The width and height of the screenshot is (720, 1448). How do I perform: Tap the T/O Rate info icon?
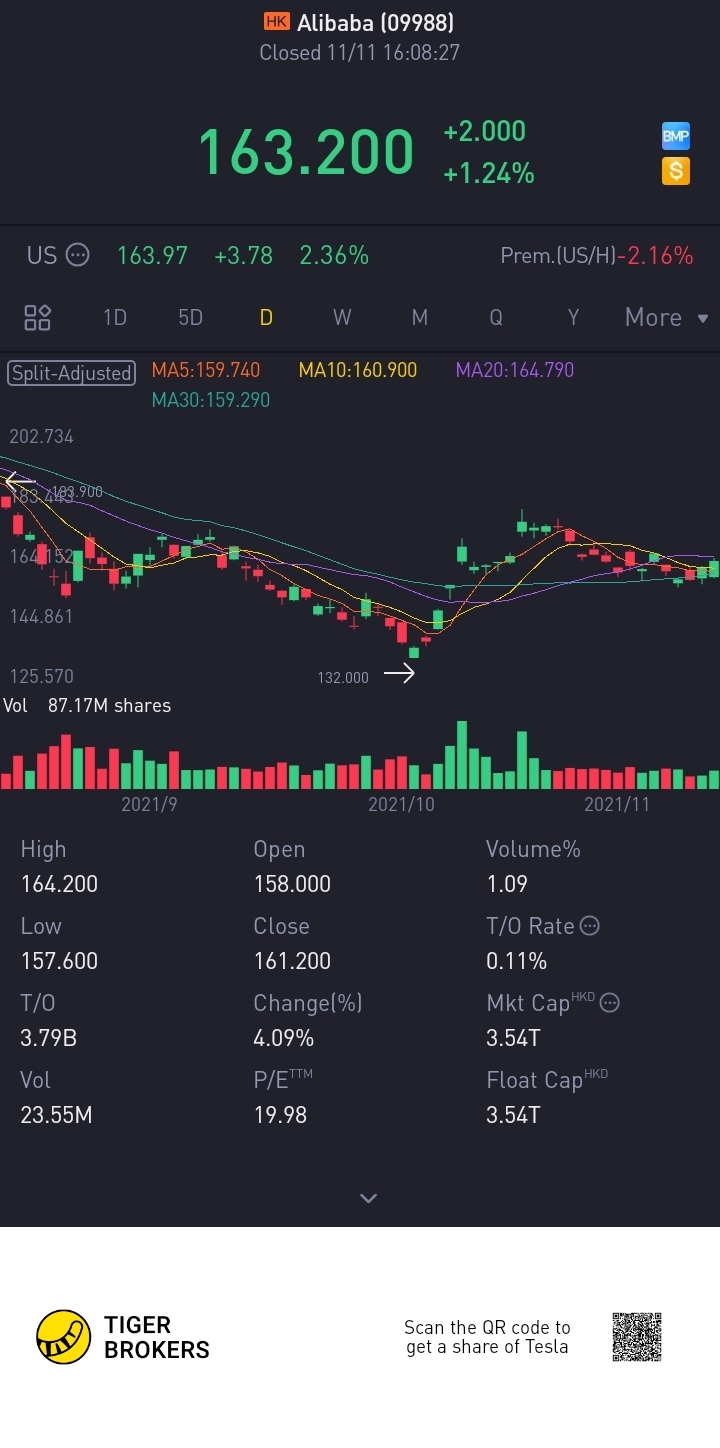[x=590, y=926]
